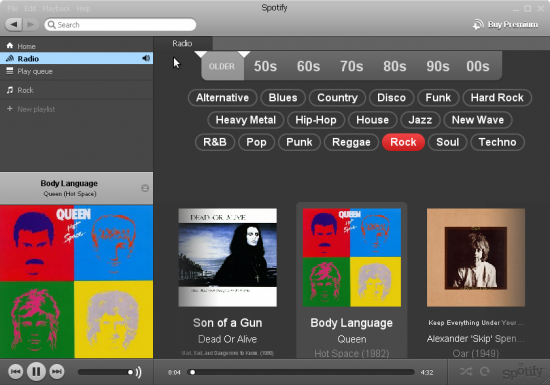This screenshot has height=385, width=550.
Task: Toggle the Techno genre
Action: tap(497, 142)
